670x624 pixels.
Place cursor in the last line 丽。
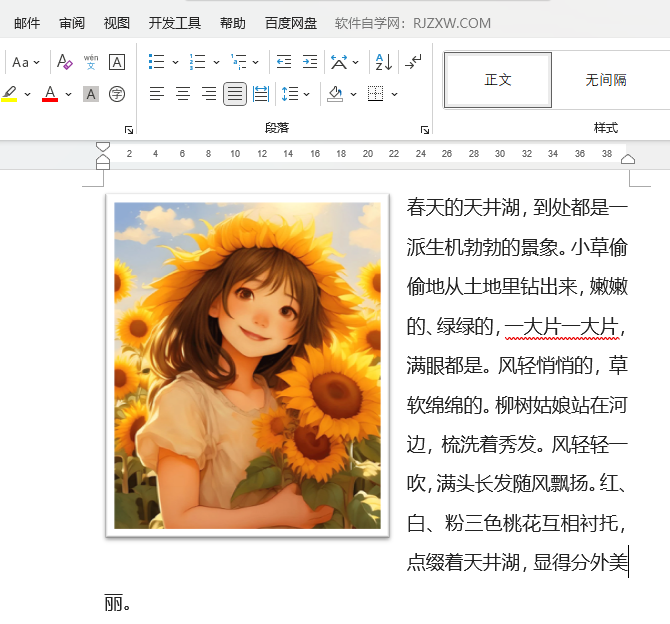pyautogui.click(x=118, y=603)
